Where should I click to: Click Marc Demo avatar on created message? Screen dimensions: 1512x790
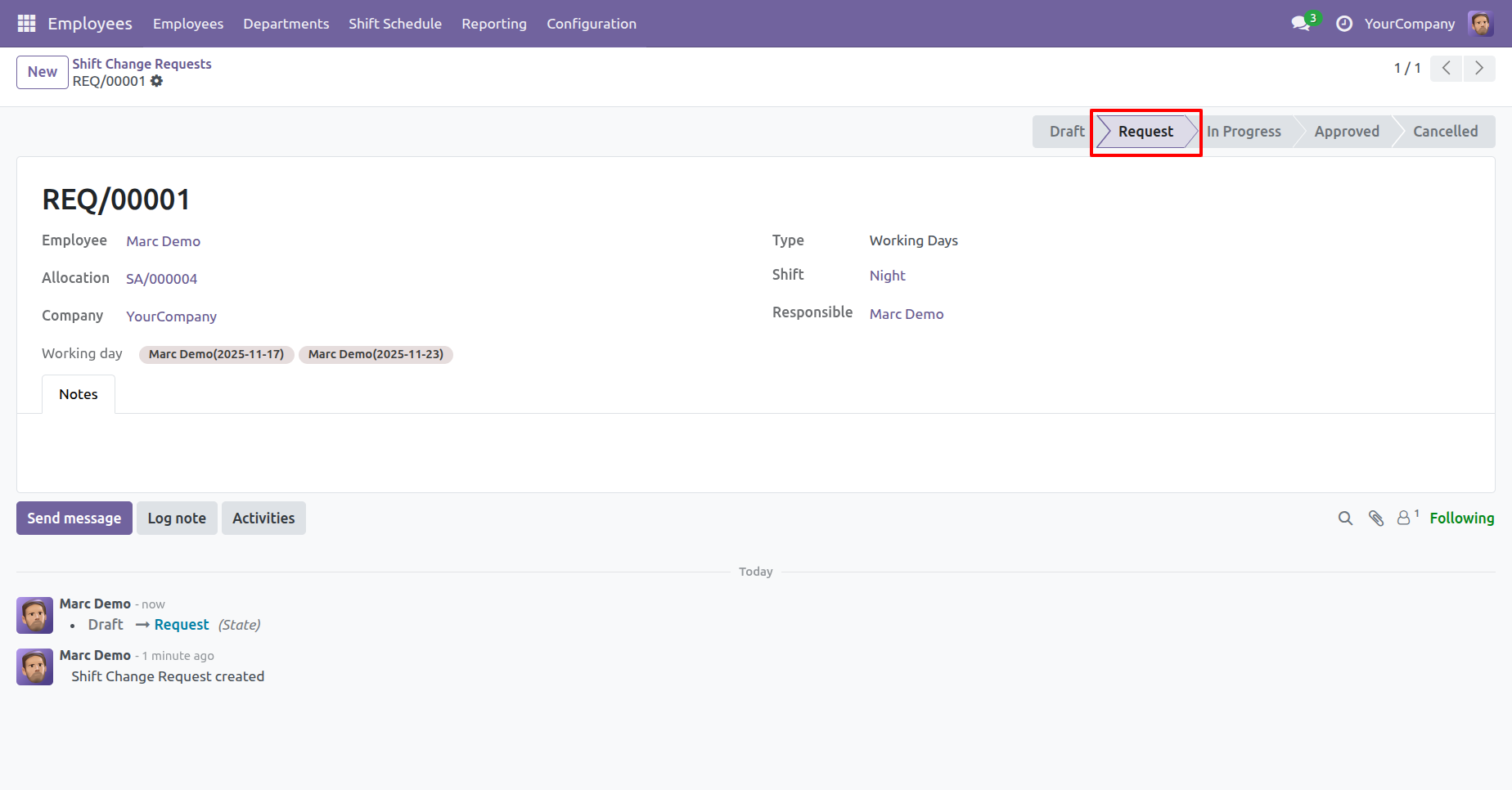pyautogui.click(x=35, y=667)
